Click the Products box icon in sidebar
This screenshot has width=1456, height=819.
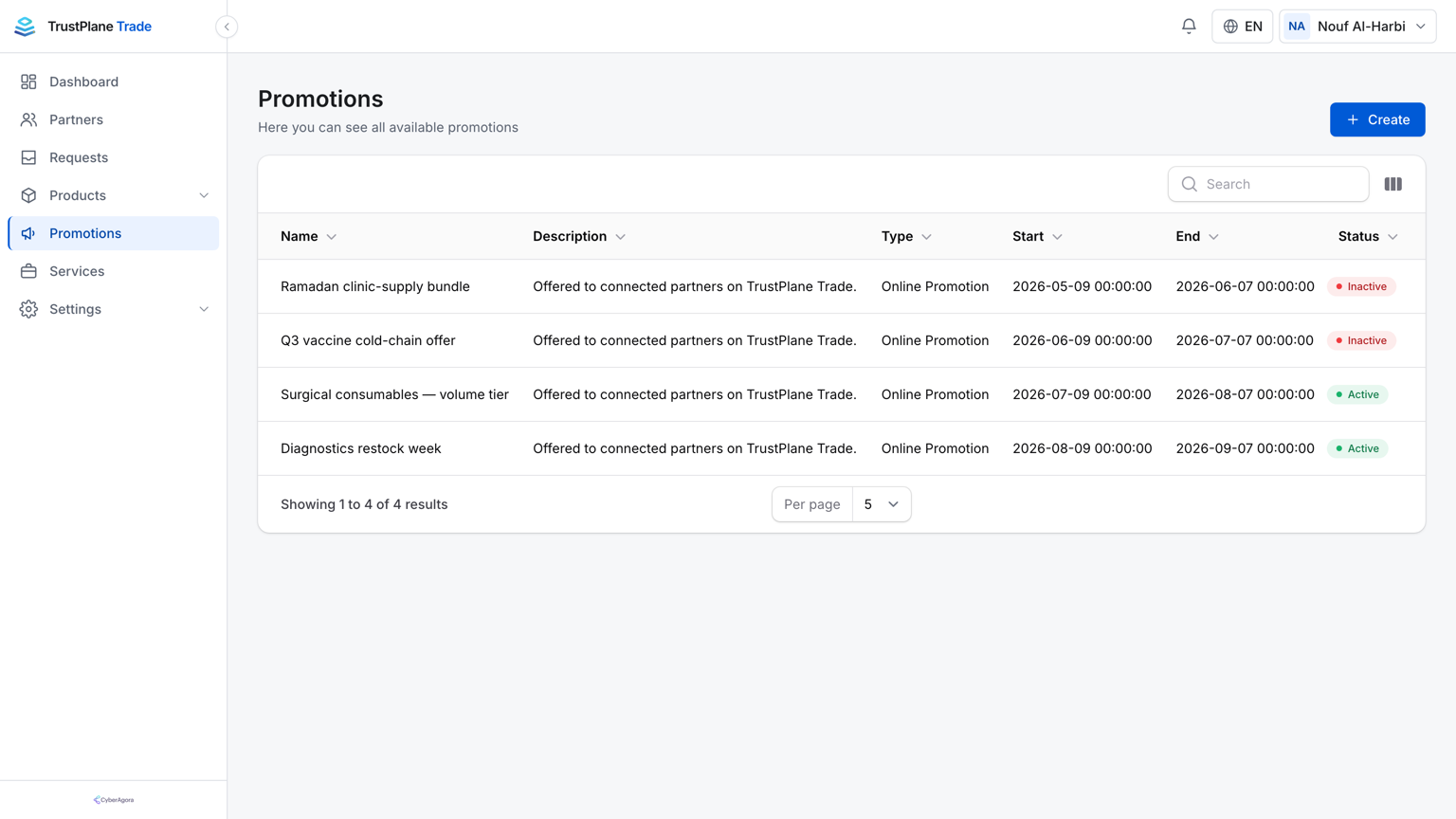(28, 195)
